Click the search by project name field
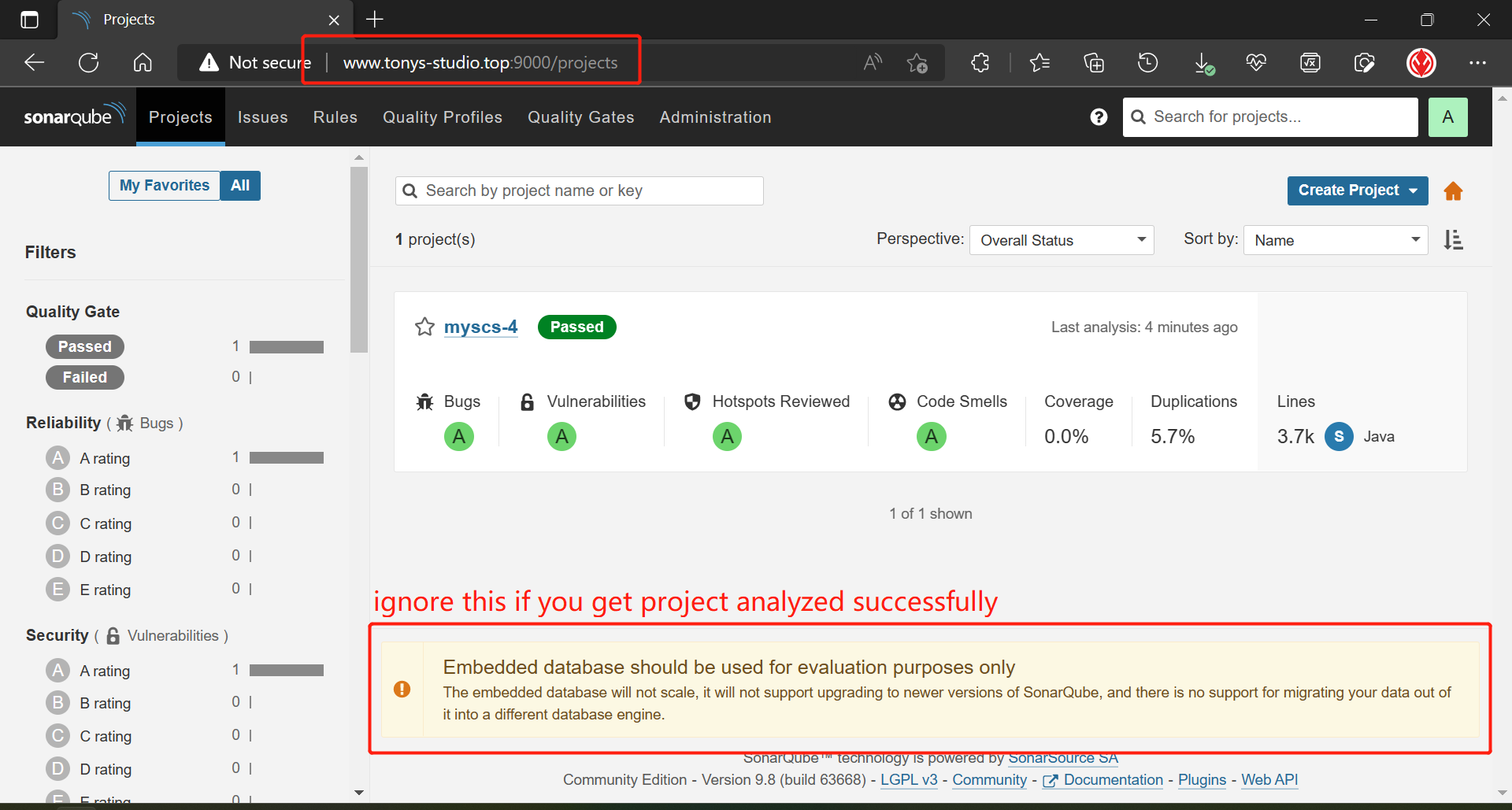Screen dimensions: 1512x810 click(579, 190)
